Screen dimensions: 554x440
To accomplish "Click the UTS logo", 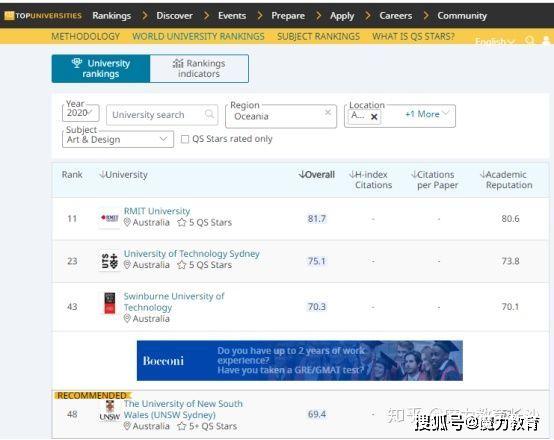I will (110, 261).
